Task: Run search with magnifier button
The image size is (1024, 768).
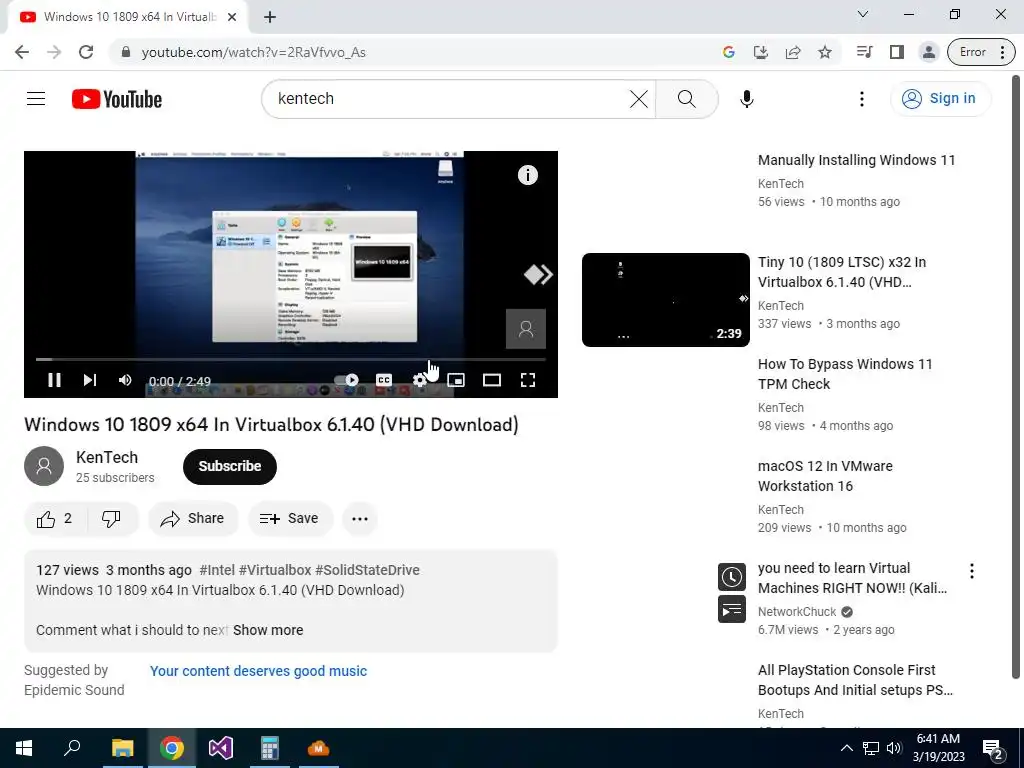Action: (686, 99)
